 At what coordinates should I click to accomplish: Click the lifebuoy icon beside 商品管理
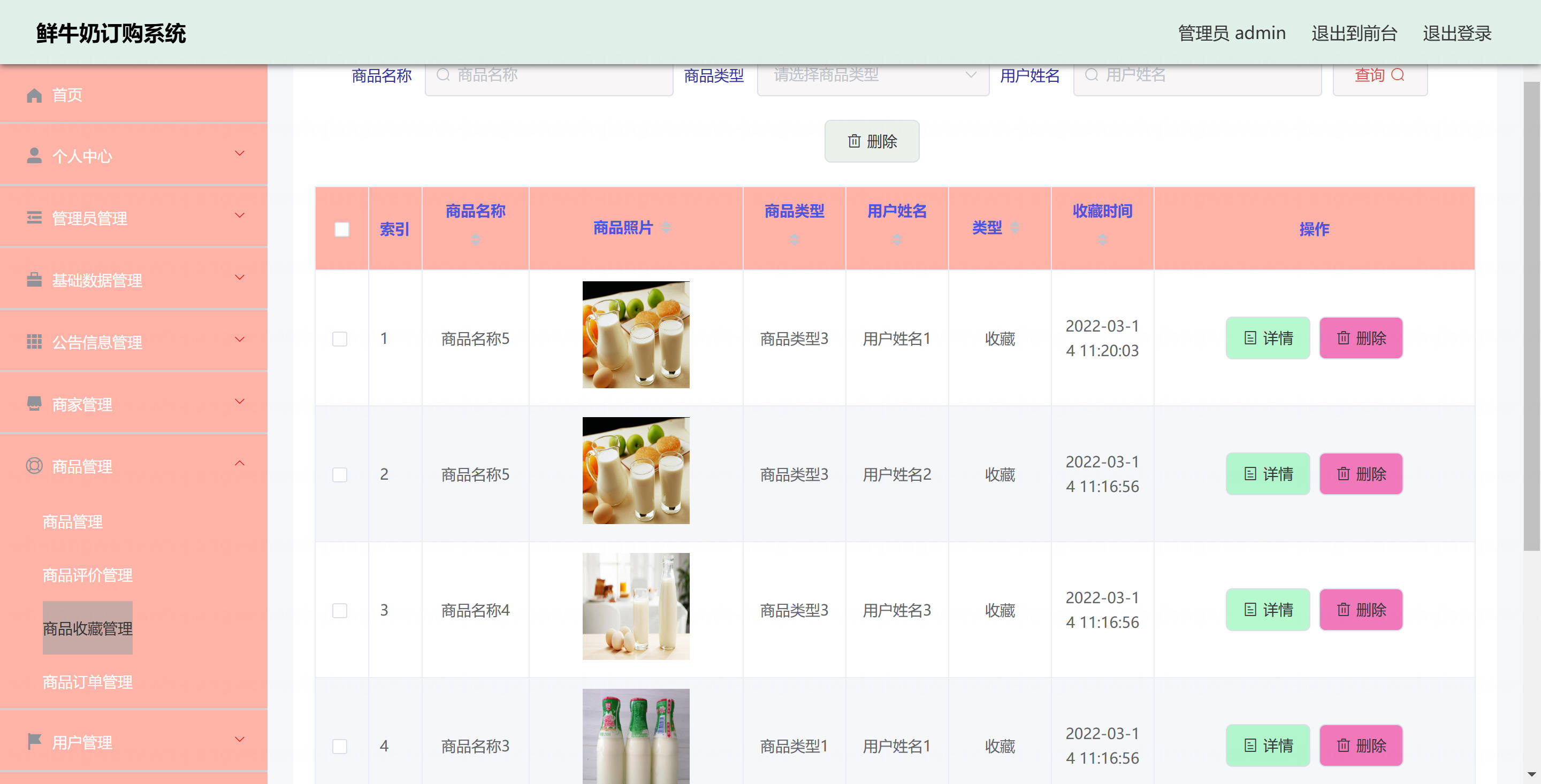tap(34, 465)
